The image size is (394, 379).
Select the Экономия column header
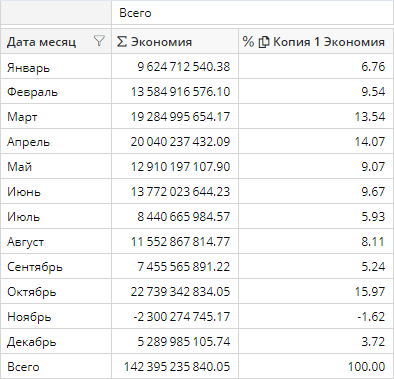click(161, 42)
